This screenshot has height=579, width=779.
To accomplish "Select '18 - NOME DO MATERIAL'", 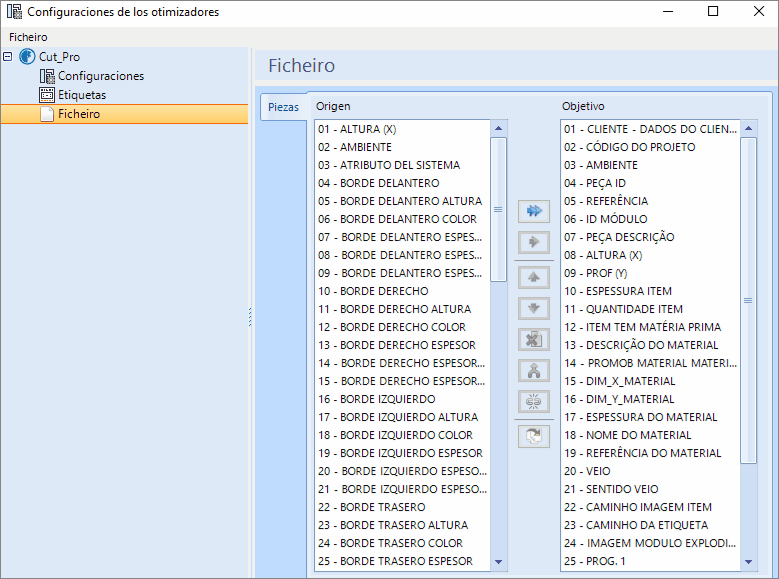I will pyautogui.click(x=650, y=435).
